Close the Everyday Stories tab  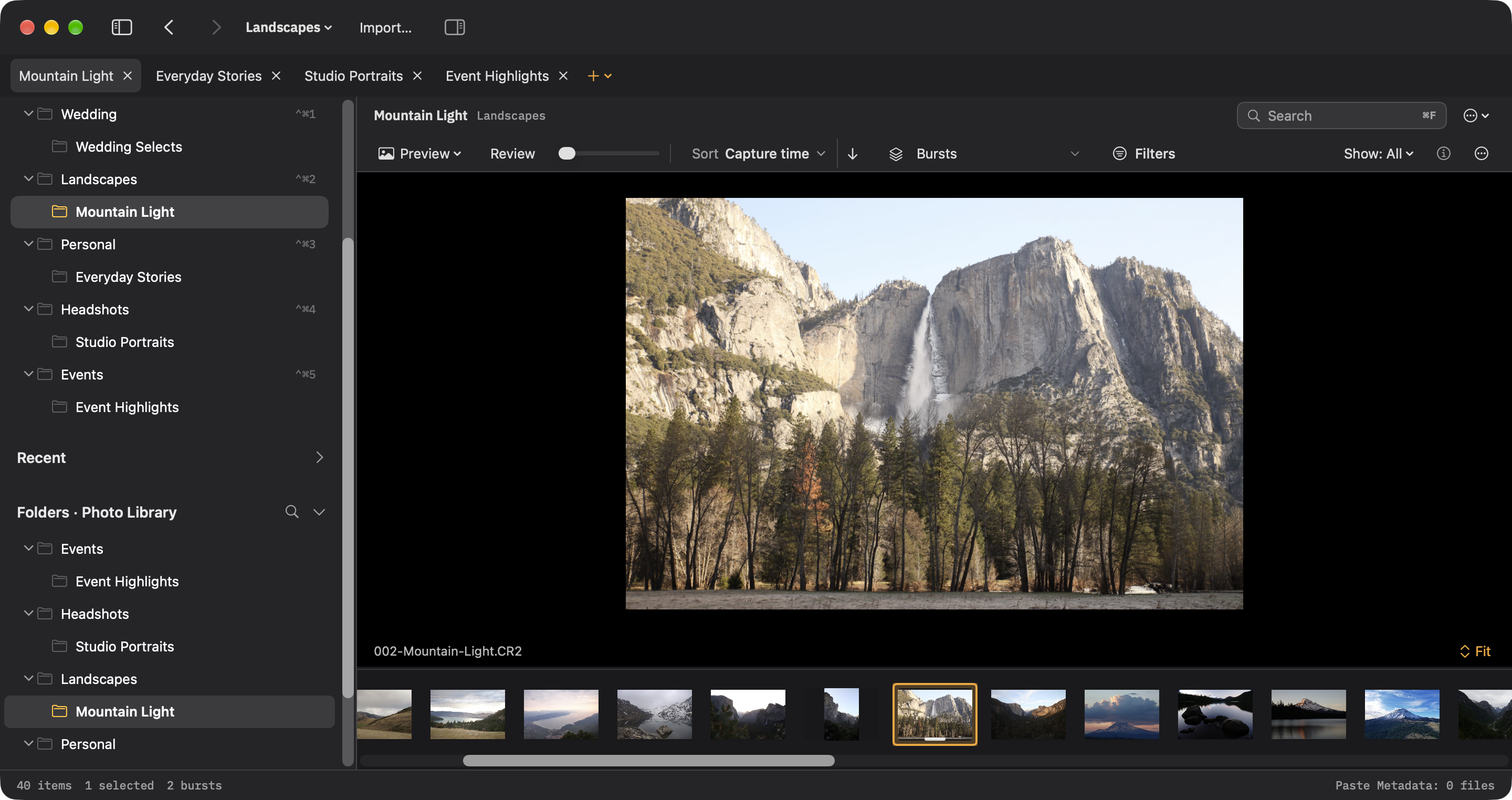pos(276,76)
